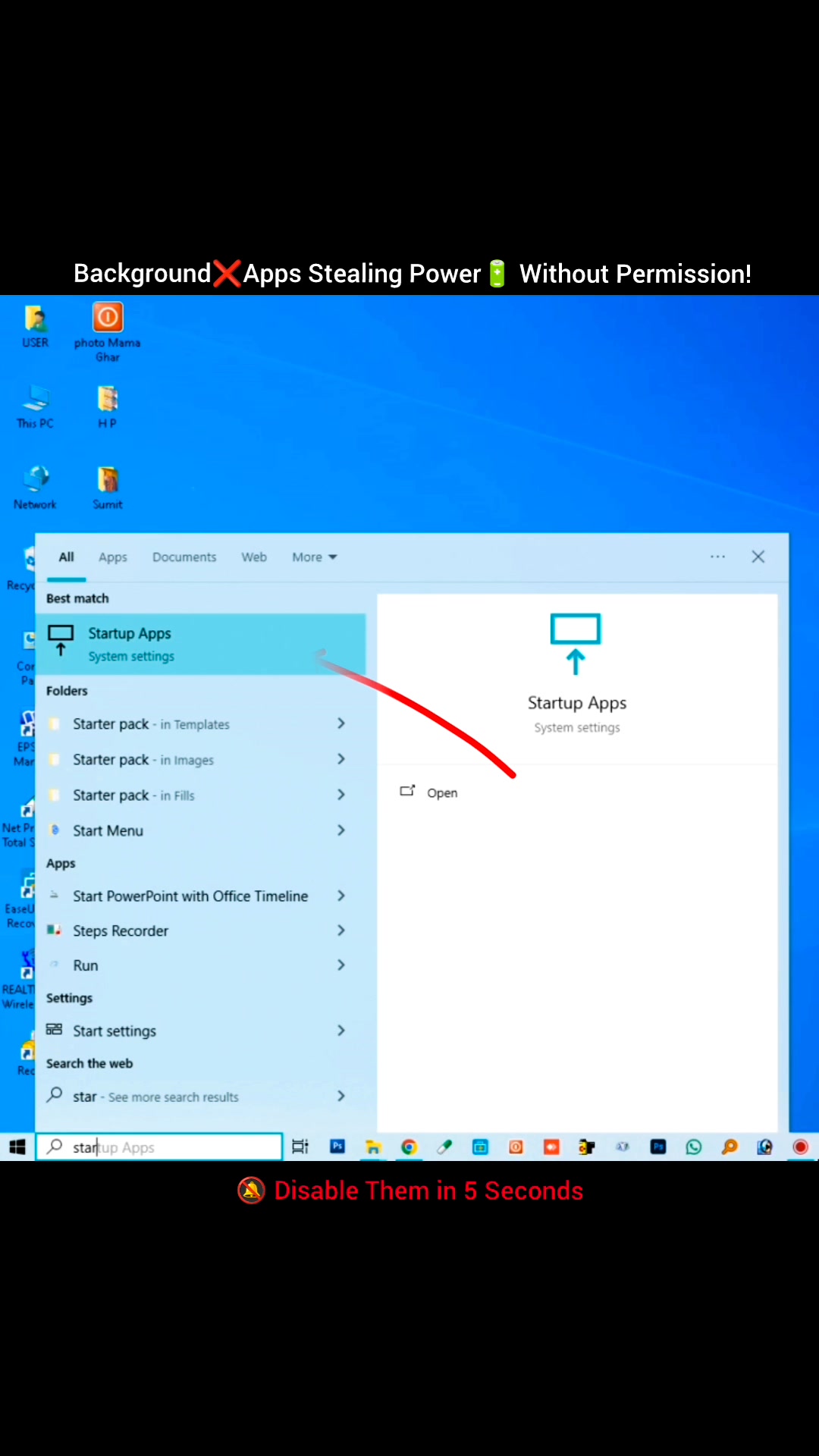Open the grey XP taskbar icon
This screenshot has height=1456, width=819.
(623, 1147)
